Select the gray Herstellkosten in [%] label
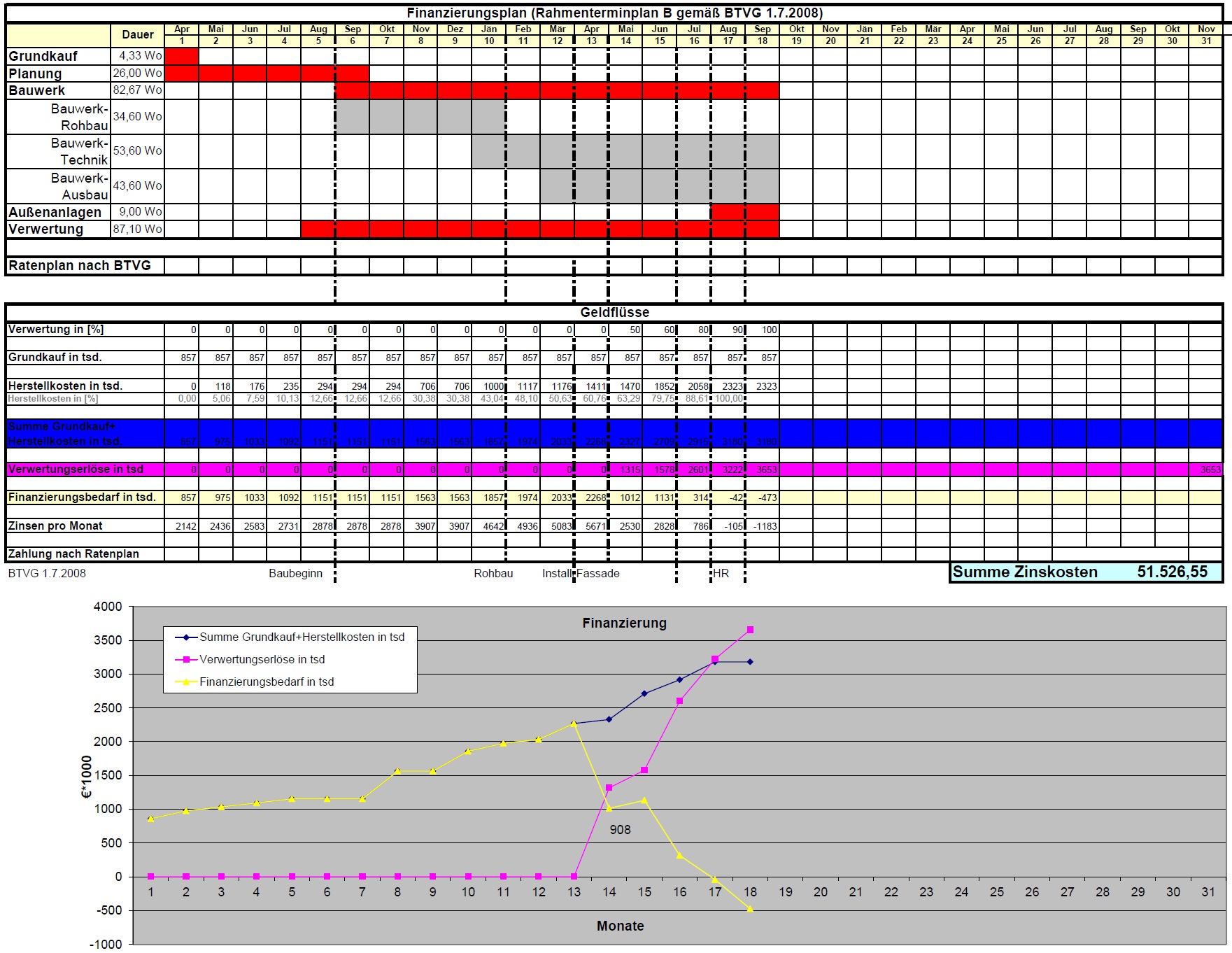This screenshot has height=953, width=1232. coord(53,399)
